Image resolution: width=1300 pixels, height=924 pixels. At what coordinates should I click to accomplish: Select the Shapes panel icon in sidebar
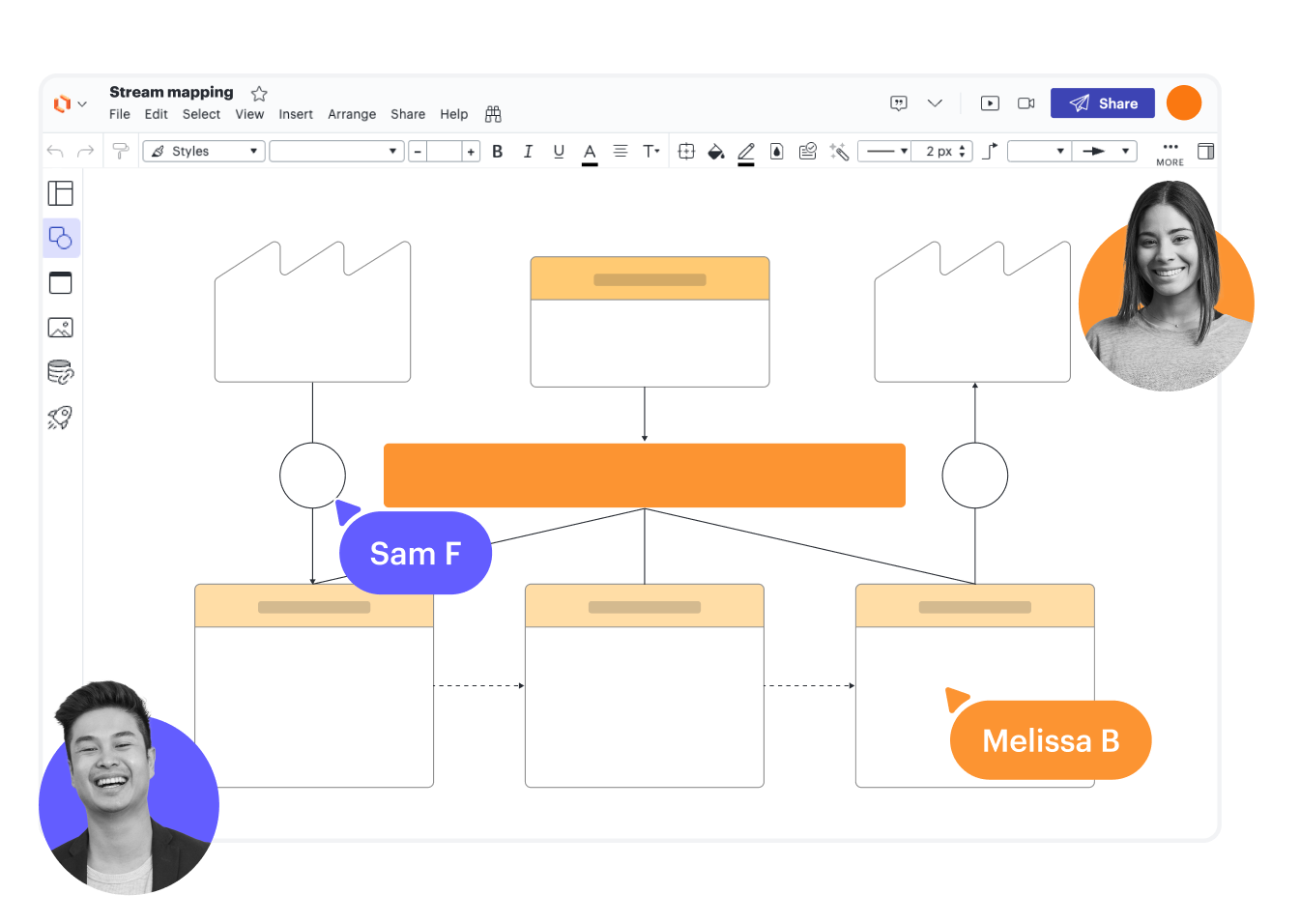click(61, 238)
